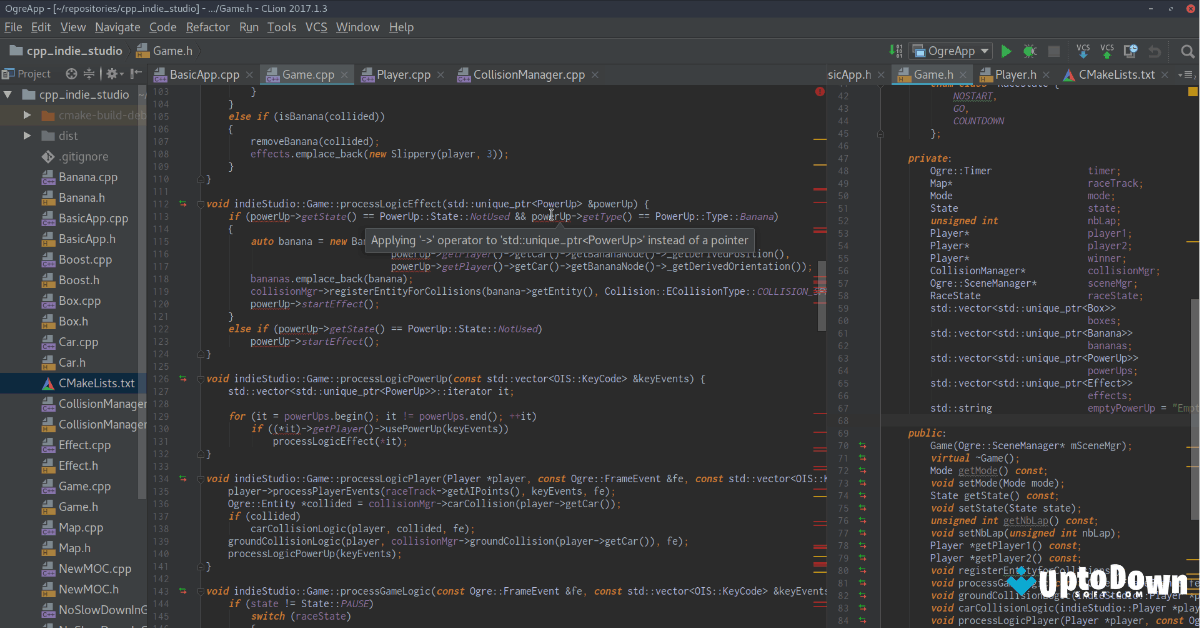Hide the Project tool window with the arrow icon
The width and height of the screenshot is (1200, 628).
(x=136, y=73)
